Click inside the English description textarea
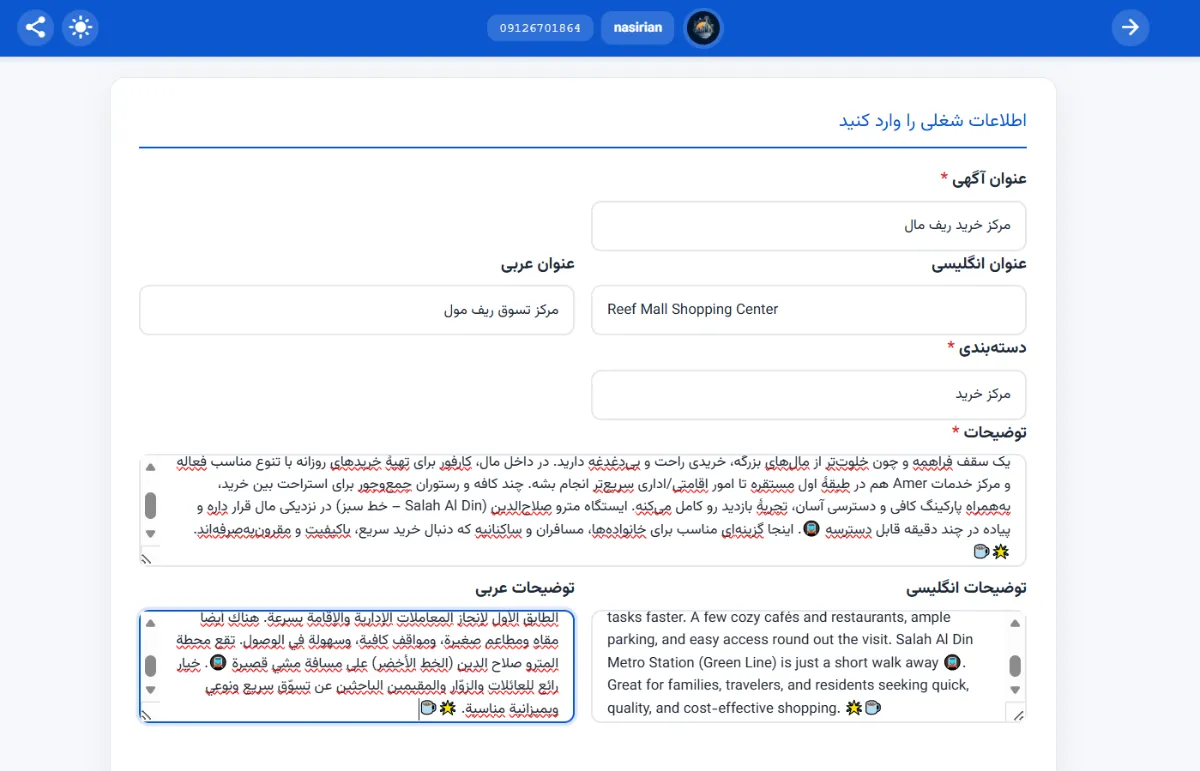 pos(809,666)
